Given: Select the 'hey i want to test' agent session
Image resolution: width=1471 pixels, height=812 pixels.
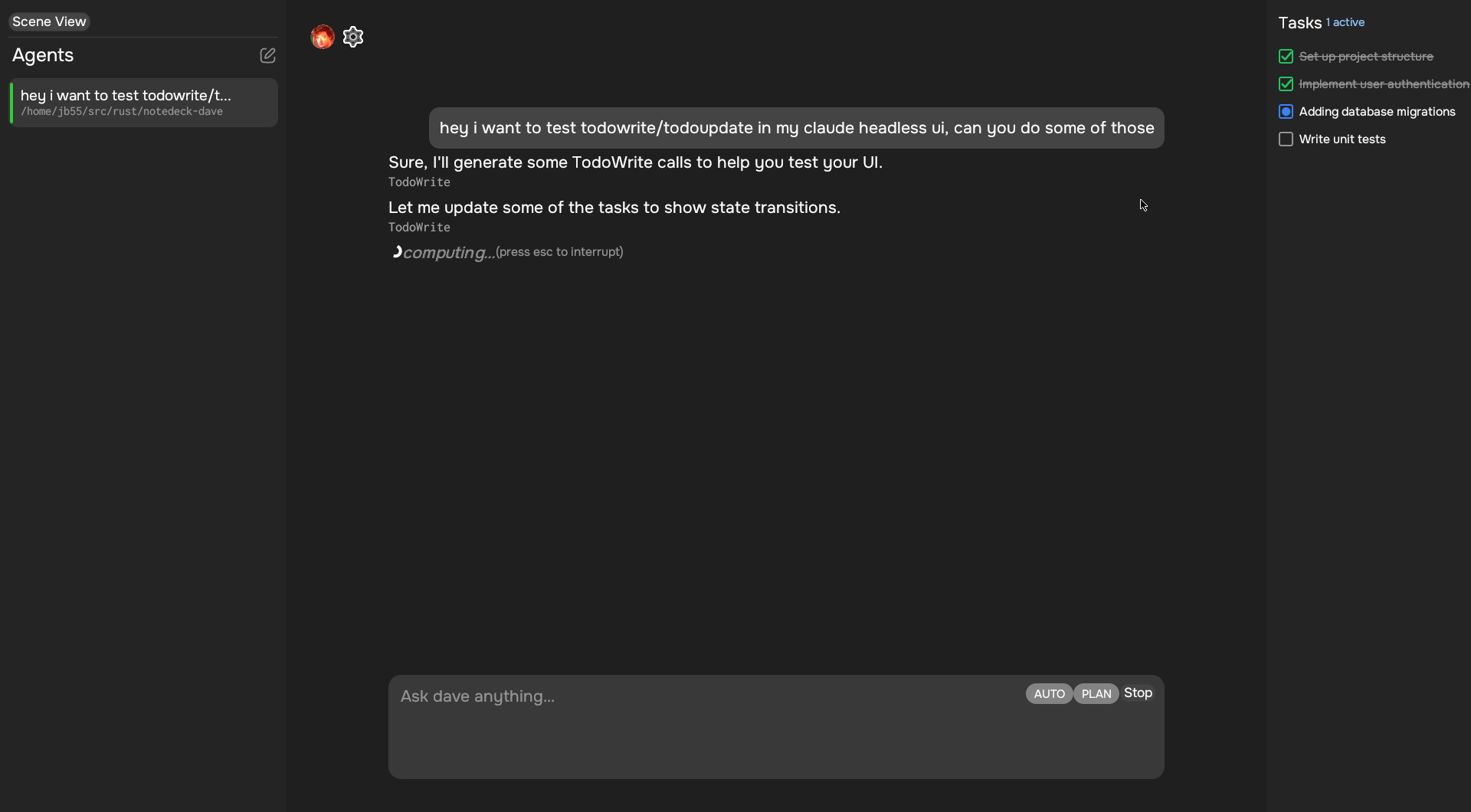Looking at the screenshot, I should click(143, 103).
